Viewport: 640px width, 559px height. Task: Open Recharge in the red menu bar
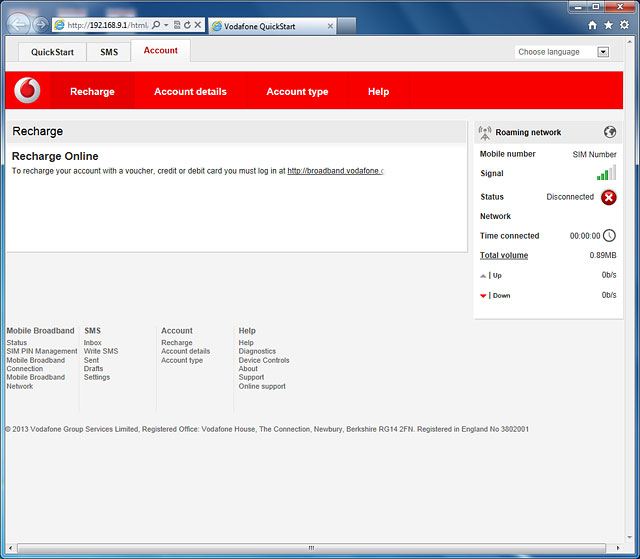92,91
